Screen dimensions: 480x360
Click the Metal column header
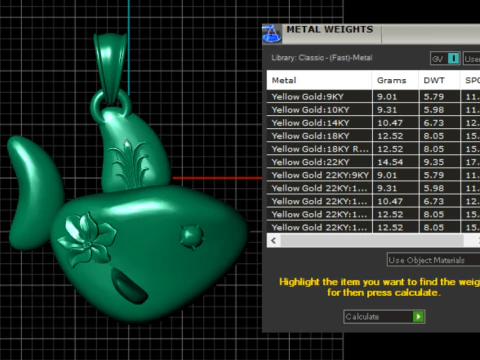[319, 80]
